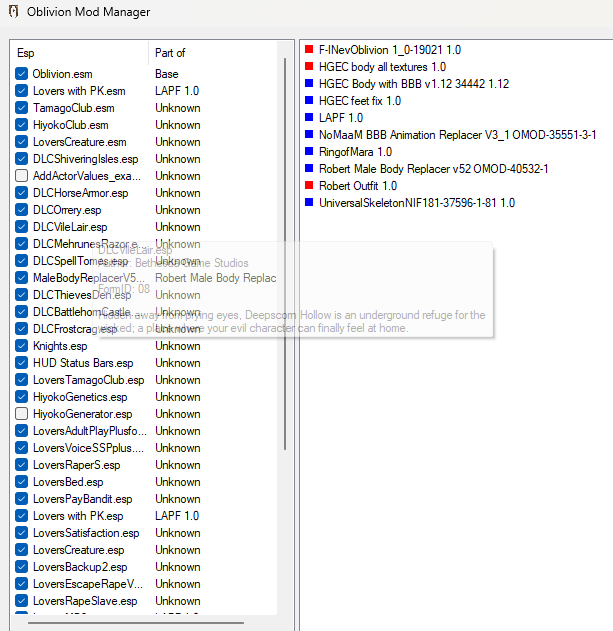Viewport: 613px width, 631px height.
Task: Select the DLCVileLair.esp row
Action: [x=146, y=227]
